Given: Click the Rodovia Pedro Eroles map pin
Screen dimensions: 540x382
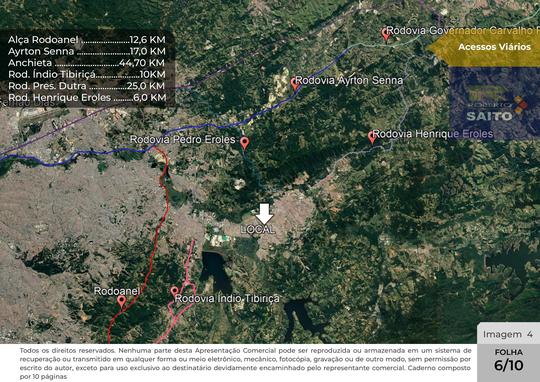Looking at the screenshot, I should 244,143.
